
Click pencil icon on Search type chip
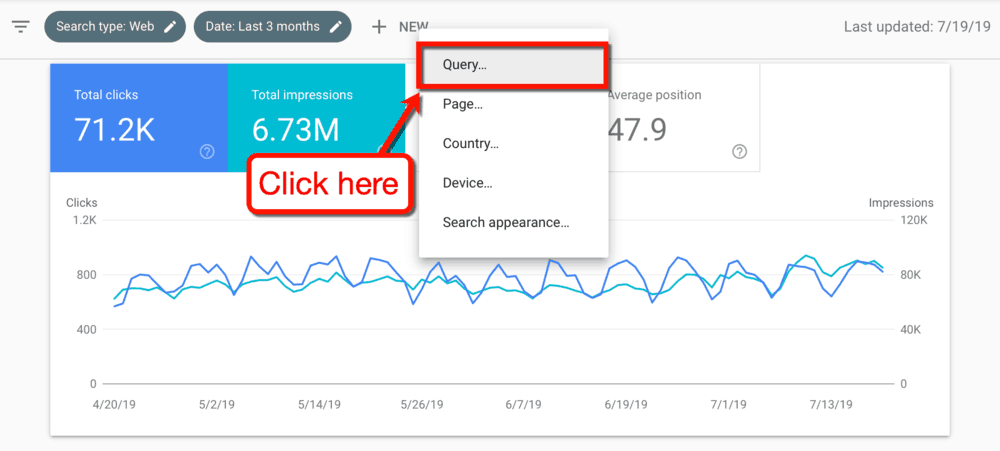click(169, 27)
